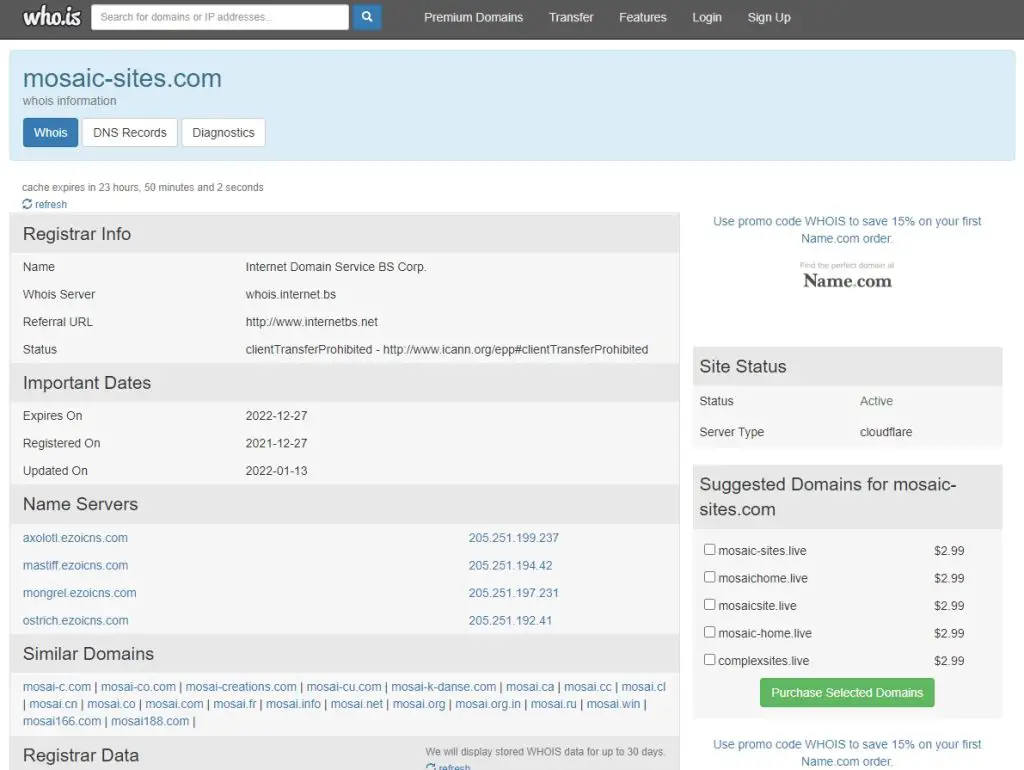Open similar domain mosai188.com
The width and height of the screenshot is (1024, 770).
[150, 720]
